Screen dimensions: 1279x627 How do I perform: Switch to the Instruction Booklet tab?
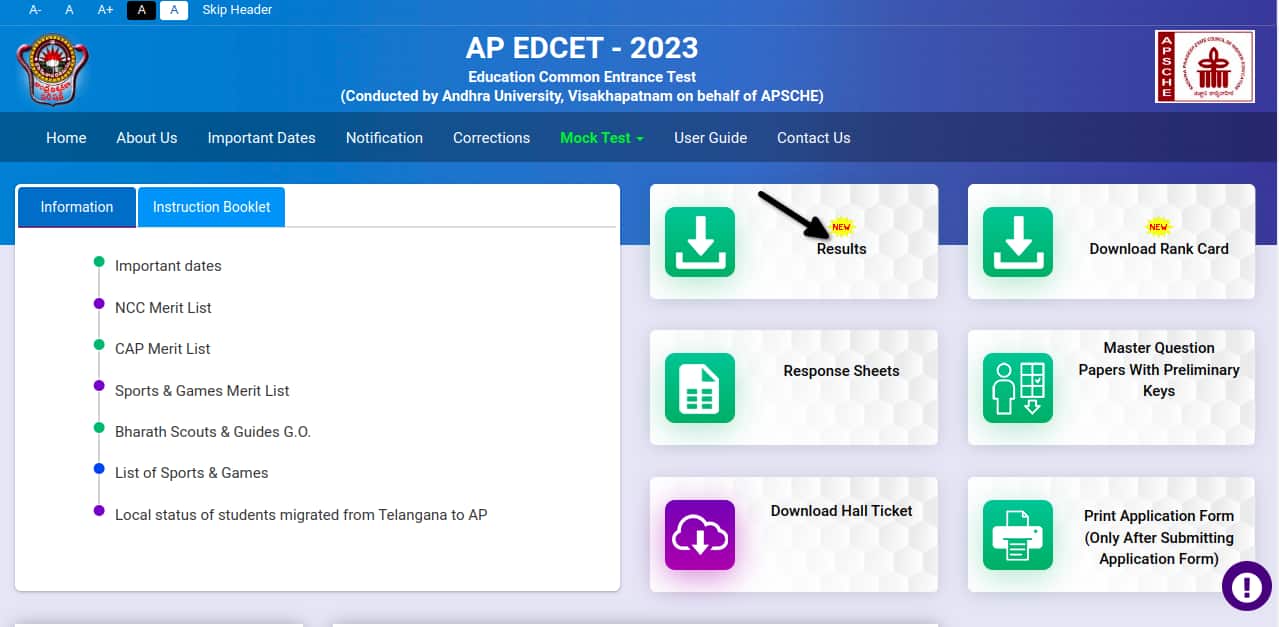click(211, 207)
